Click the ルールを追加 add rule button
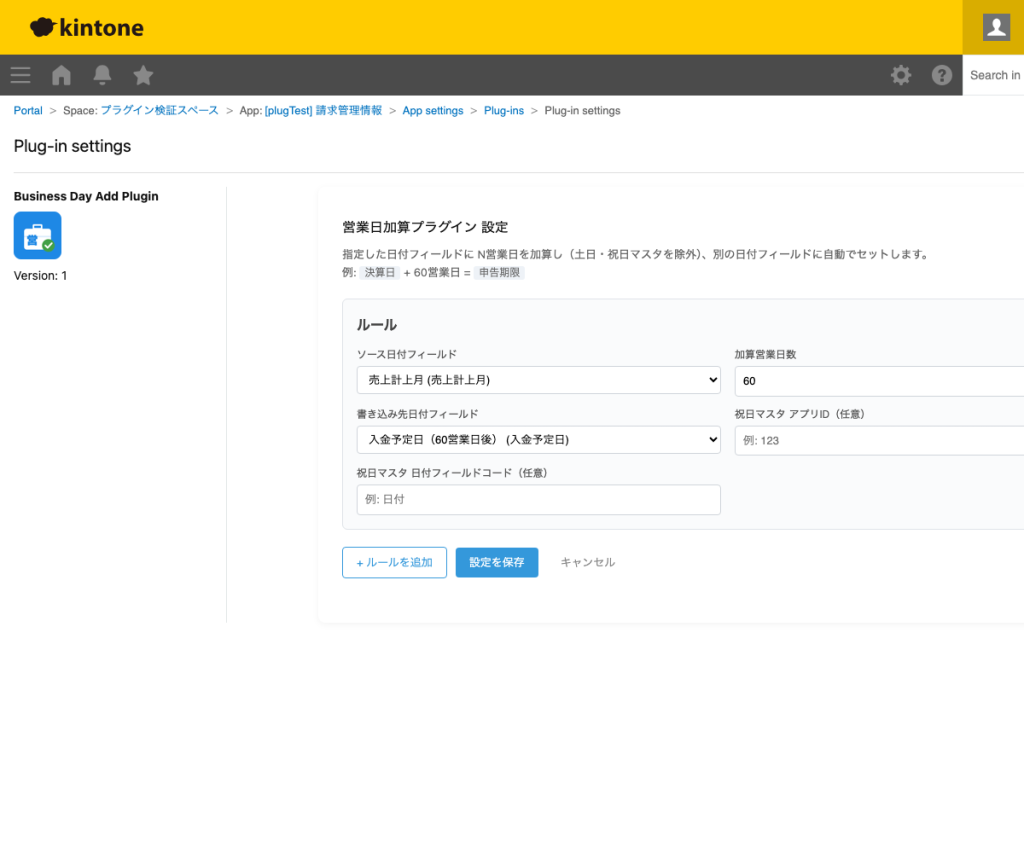The height and width of the screenshot is (853, 1024). pyautogui.click(x=394, y=562)
